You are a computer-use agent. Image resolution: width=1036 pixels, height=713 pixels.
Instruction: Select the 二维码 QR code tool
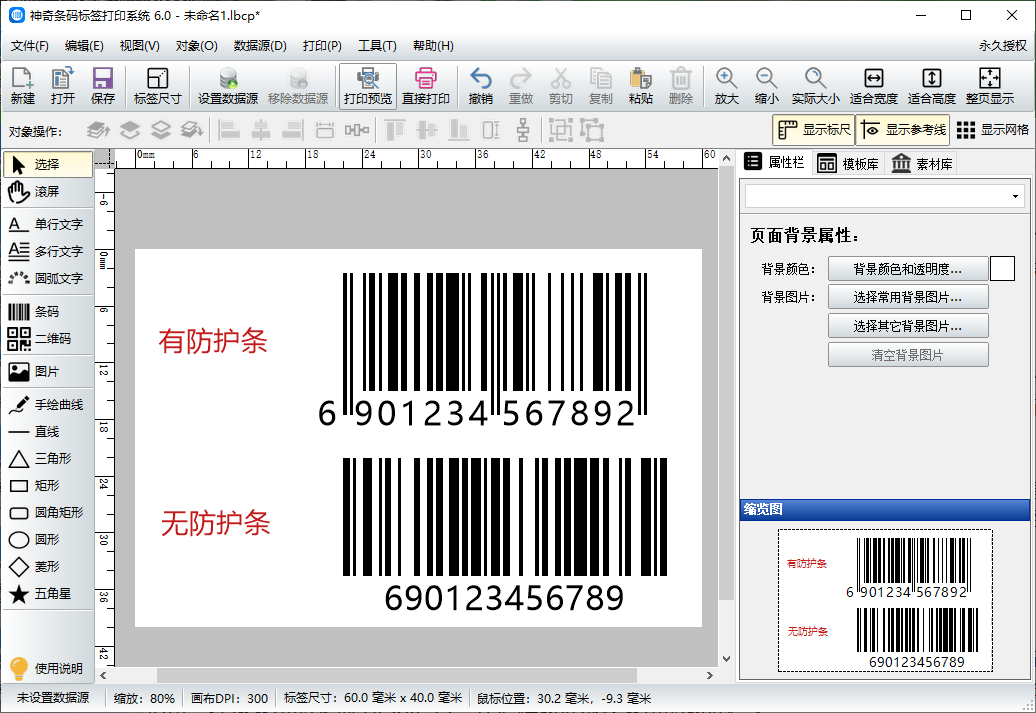point(48,339)
